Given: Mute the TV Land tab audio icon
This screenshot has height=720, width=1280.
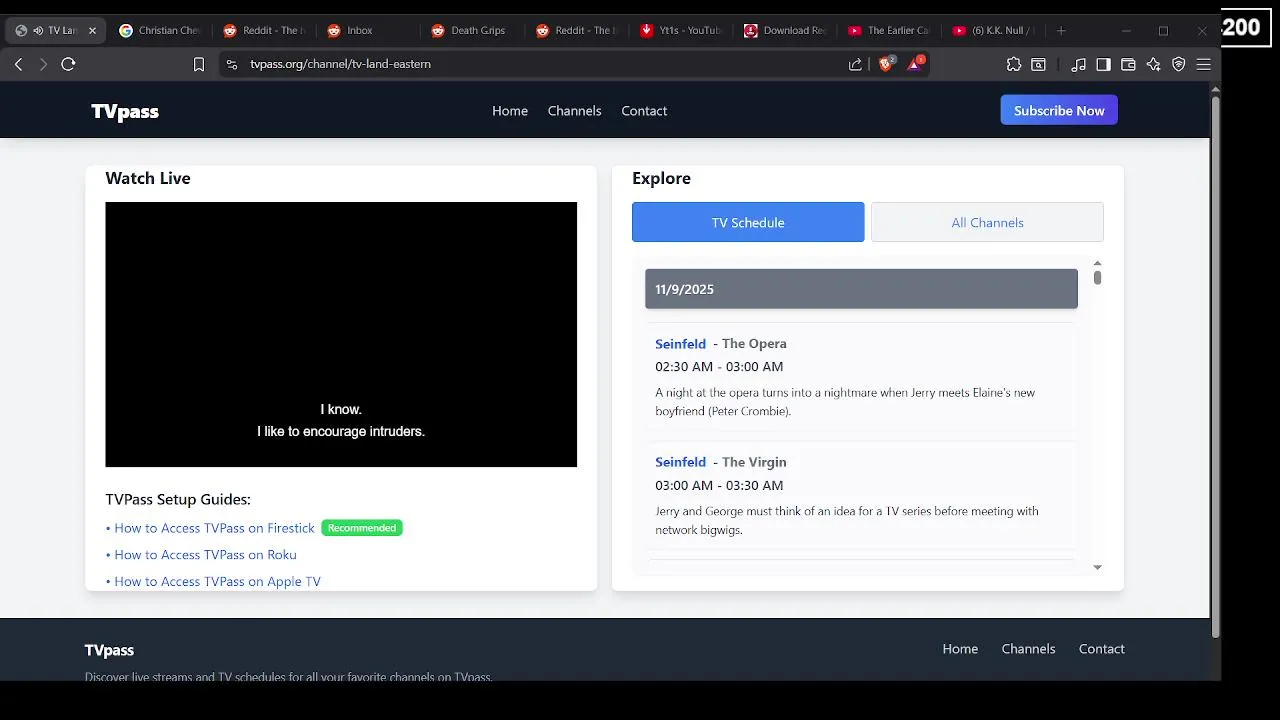Looking at the screenshot, I should click(x=38, y=31).
